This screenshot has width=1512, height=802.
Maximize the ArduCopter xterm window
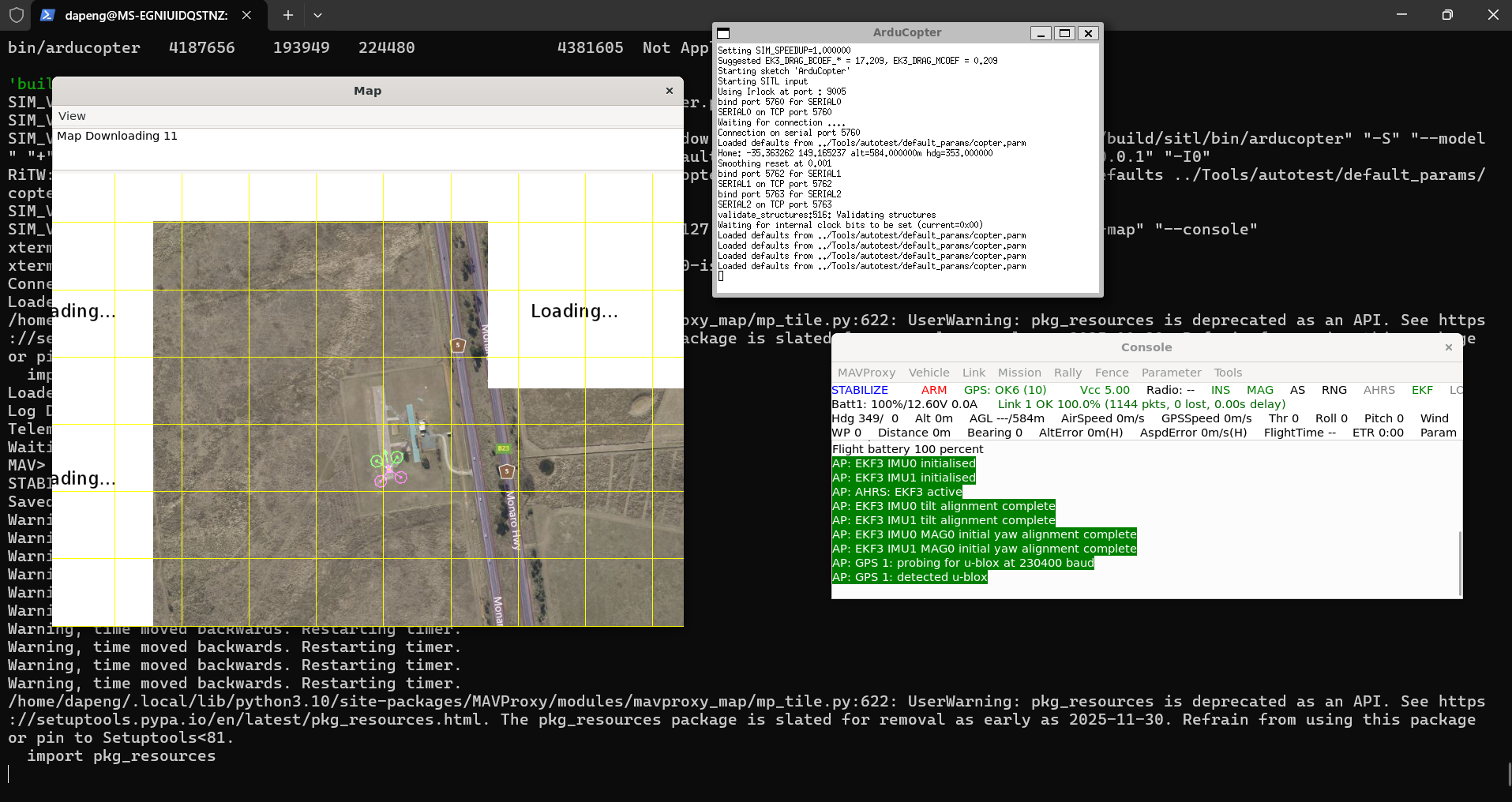pos(1064,33)
